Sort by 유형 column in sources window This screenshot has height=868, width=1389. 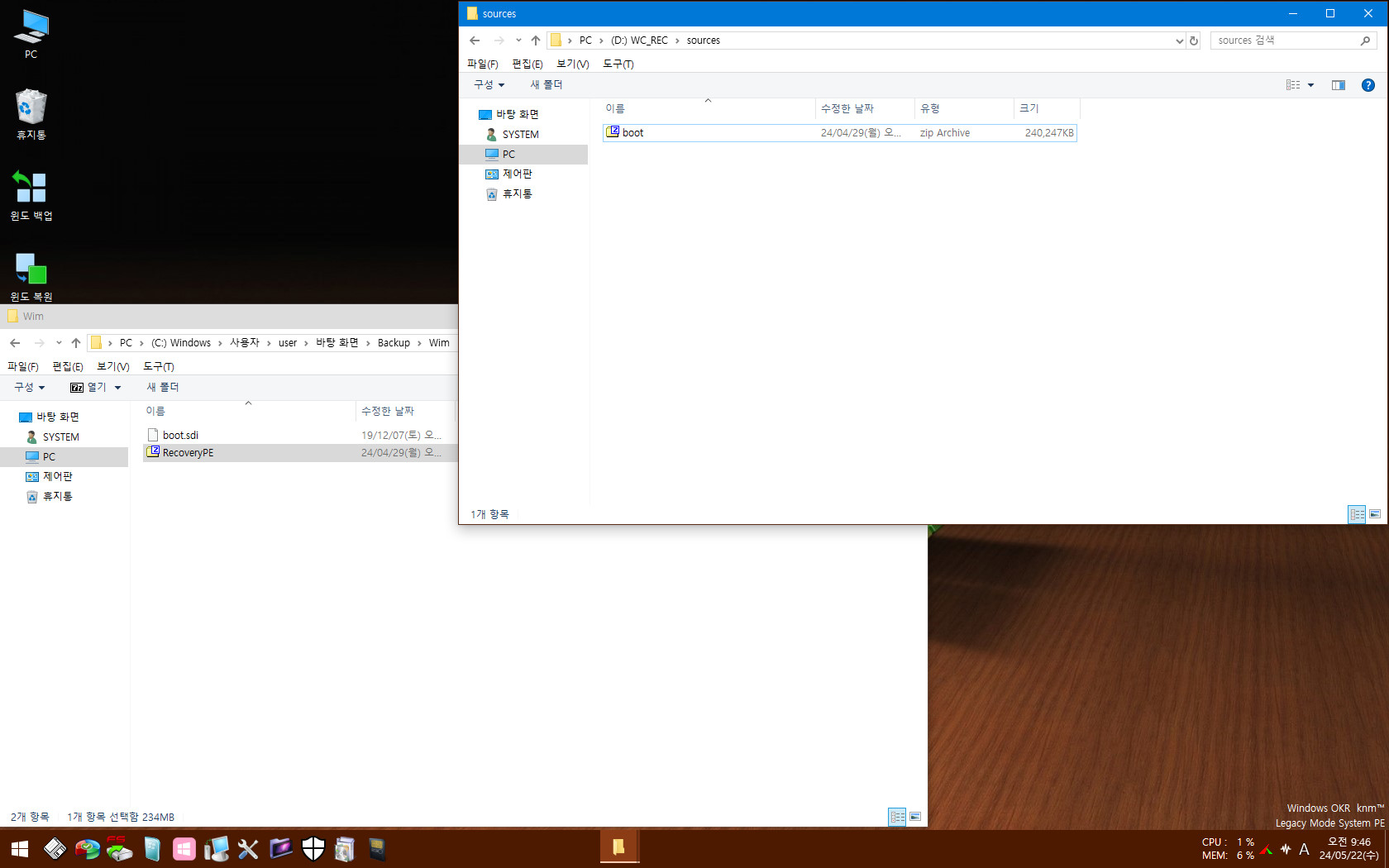pos(964,109)
